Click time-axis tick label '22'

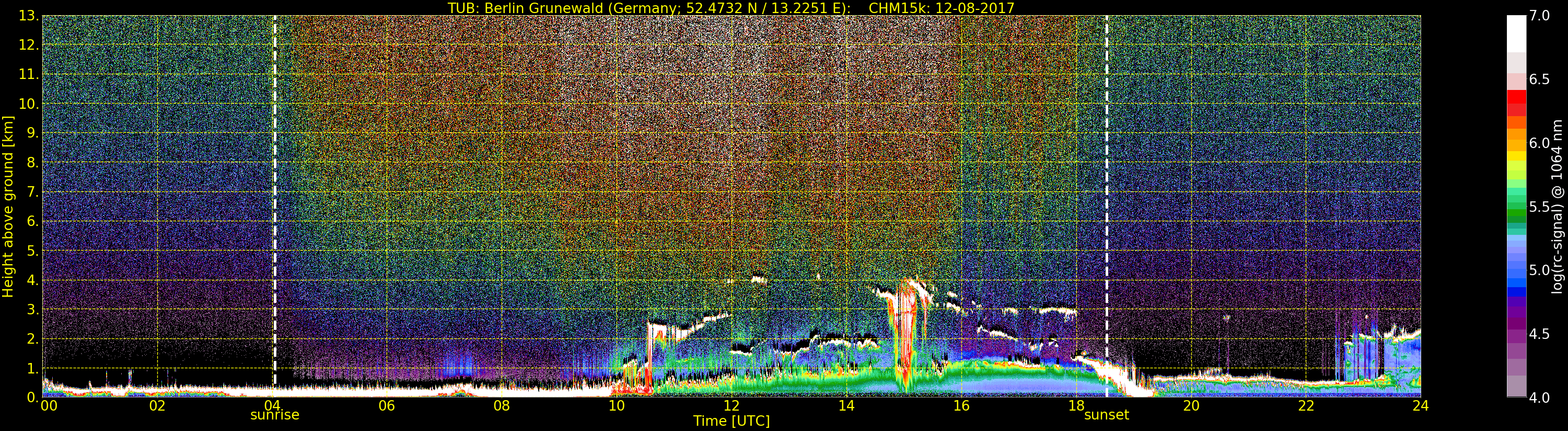click(x=1306, y=406)
